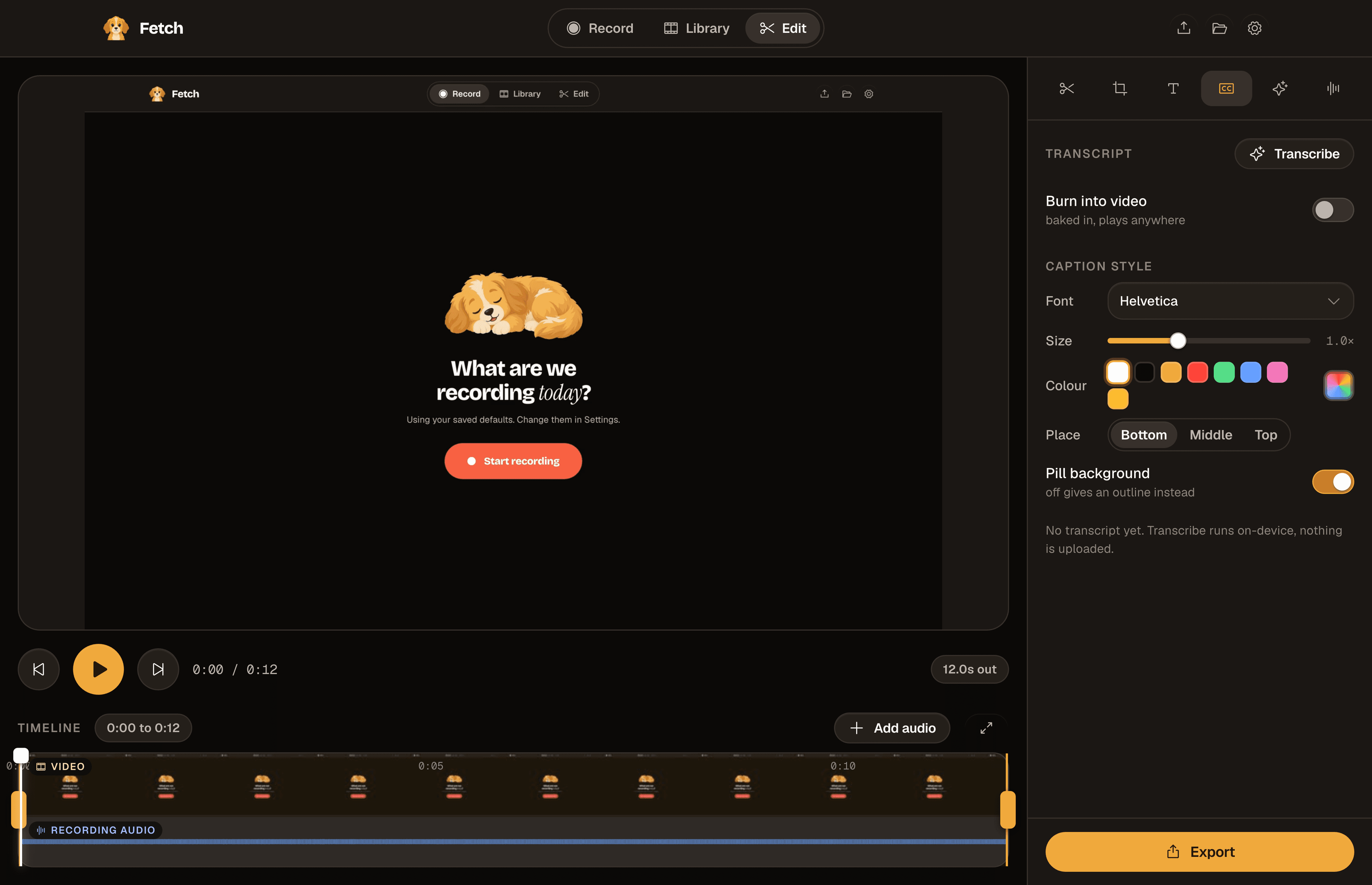
Task: Play the recording
Action: 98,669
